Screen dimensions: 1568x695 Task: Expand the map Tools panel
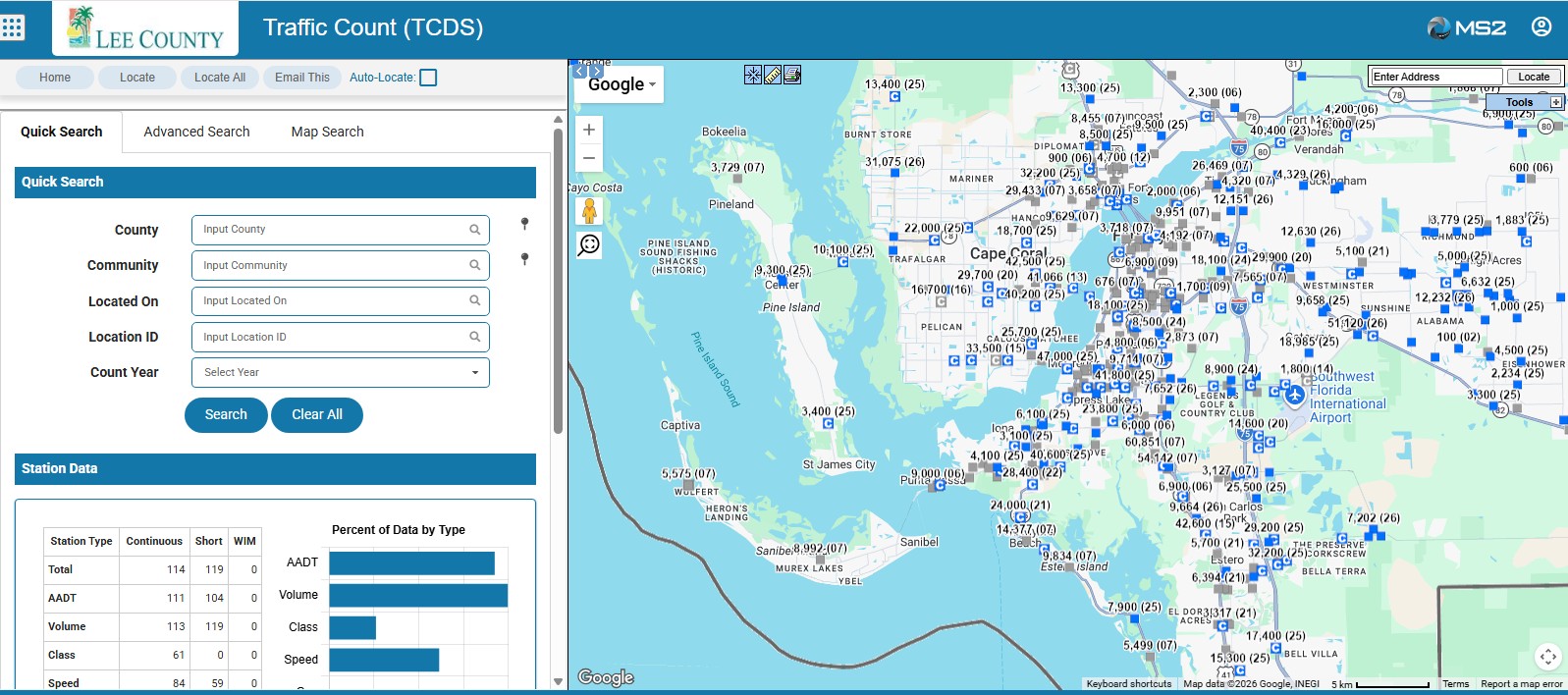(x=1525, y=102)
